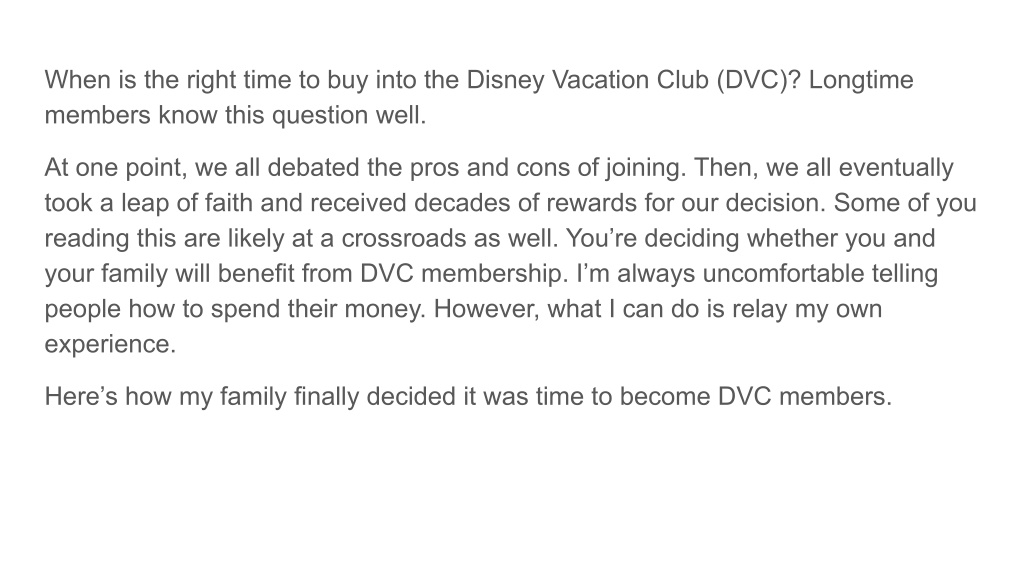Click the word 'eventually' in paragraph two
Viewport: 1024px width, 576px height.
click(896, 168)
